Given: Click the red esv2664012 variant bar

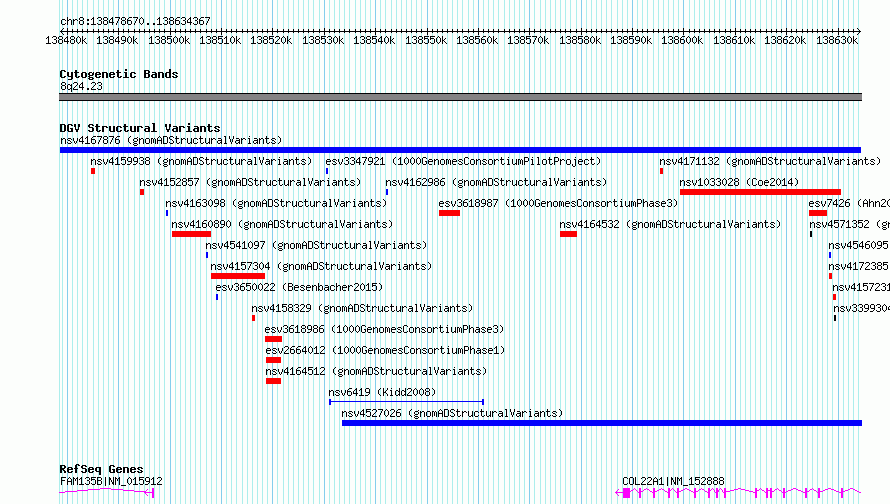Looking at the screenshot, I should [274, 360].
